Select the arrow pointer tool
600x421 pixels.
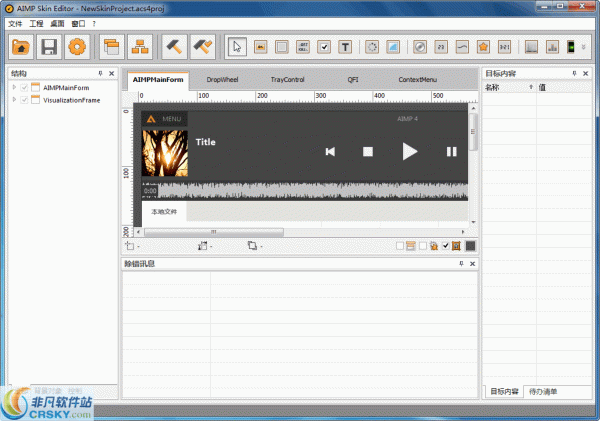click(237, 46)
